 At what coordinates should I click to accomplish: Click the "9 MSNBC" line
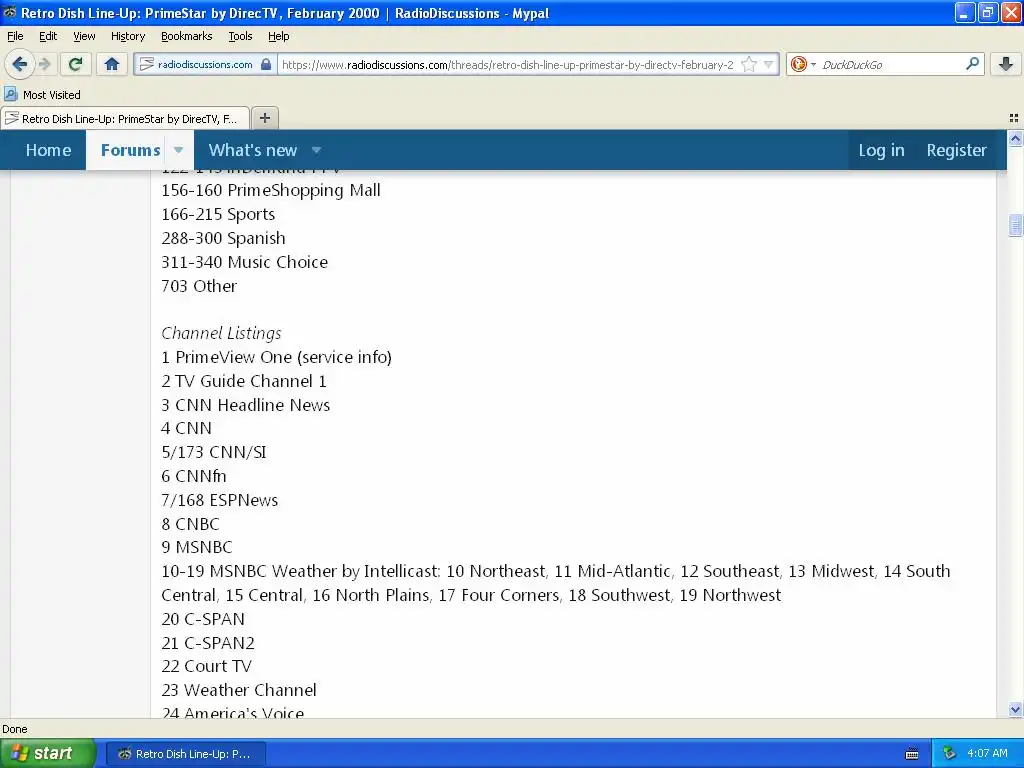(x=197, y=547)
